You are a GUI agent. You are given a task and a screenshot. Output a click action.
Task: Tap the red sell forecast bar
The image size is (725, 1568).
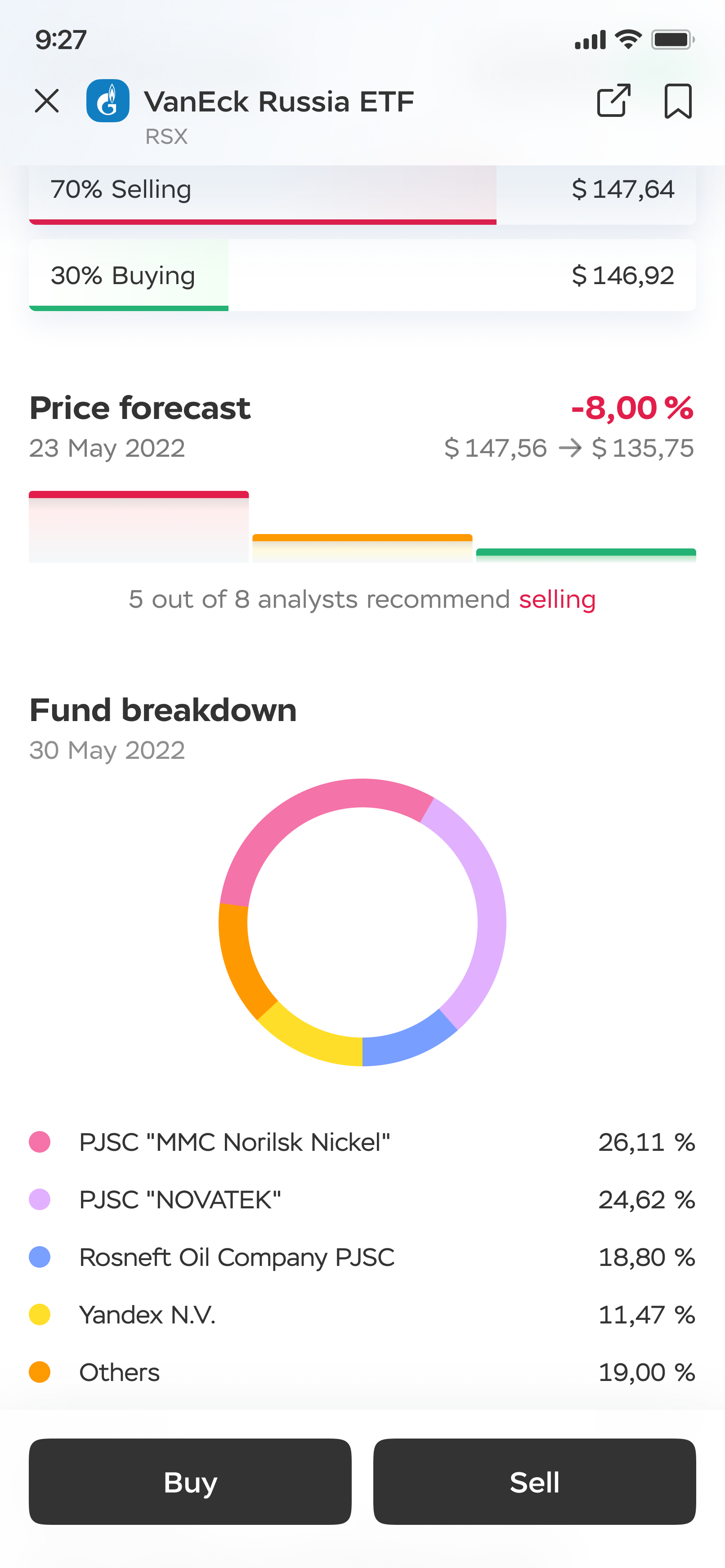(x=139, y=526)
